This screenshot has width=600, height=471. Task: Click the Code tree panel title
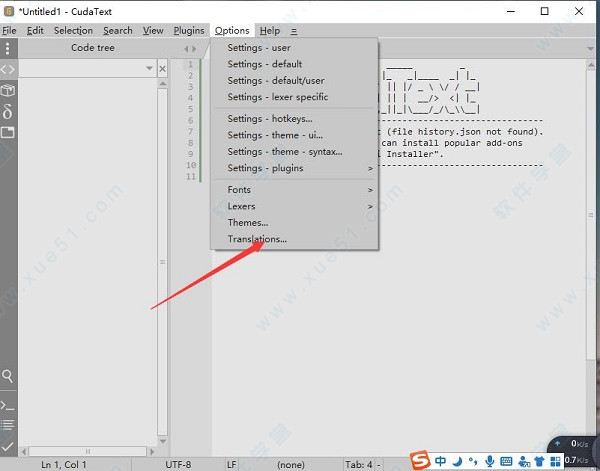93,48
